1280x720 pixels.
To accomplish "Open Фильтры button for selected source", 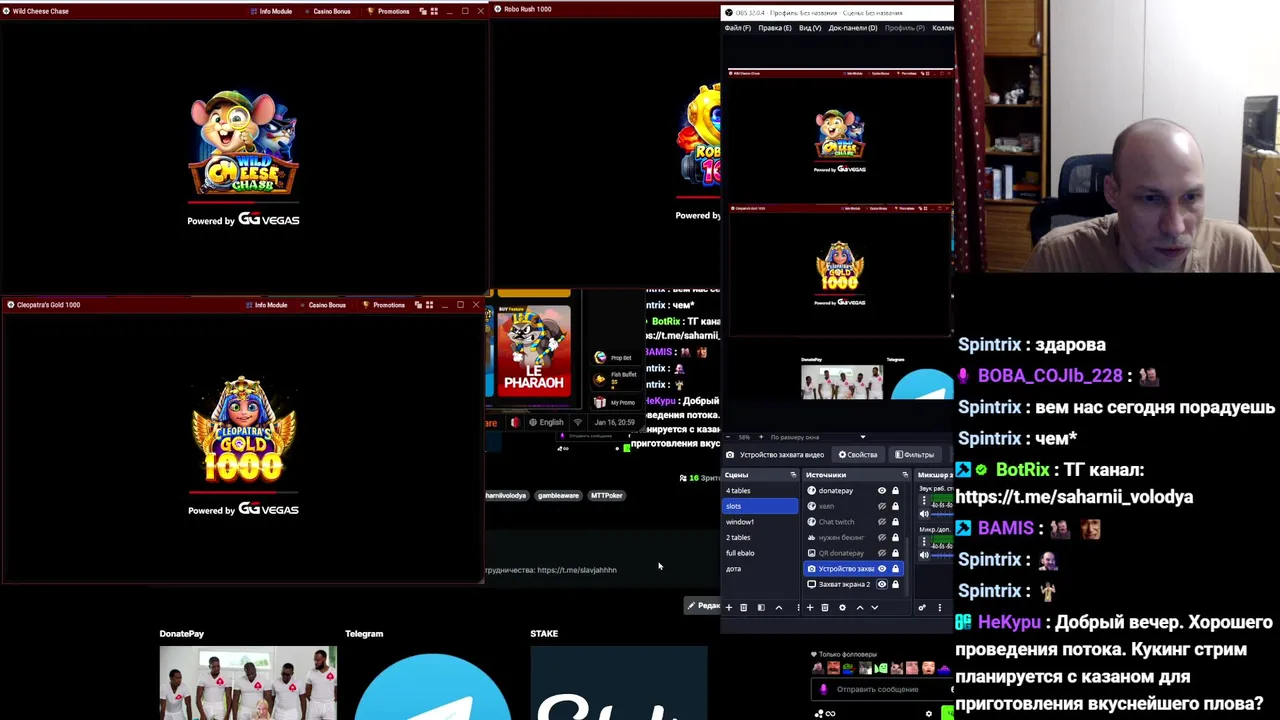I will 915,455.
